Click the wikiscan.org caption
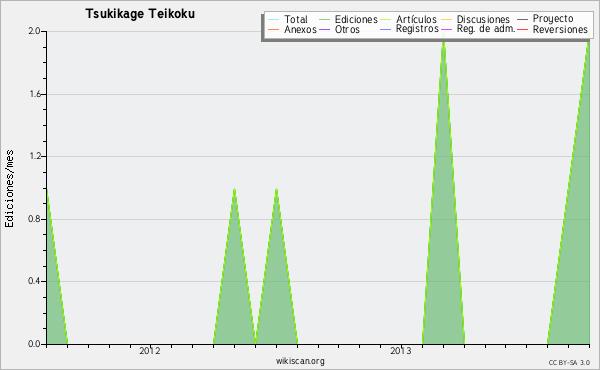Screen dimensions: 600x370 [300, 361]
